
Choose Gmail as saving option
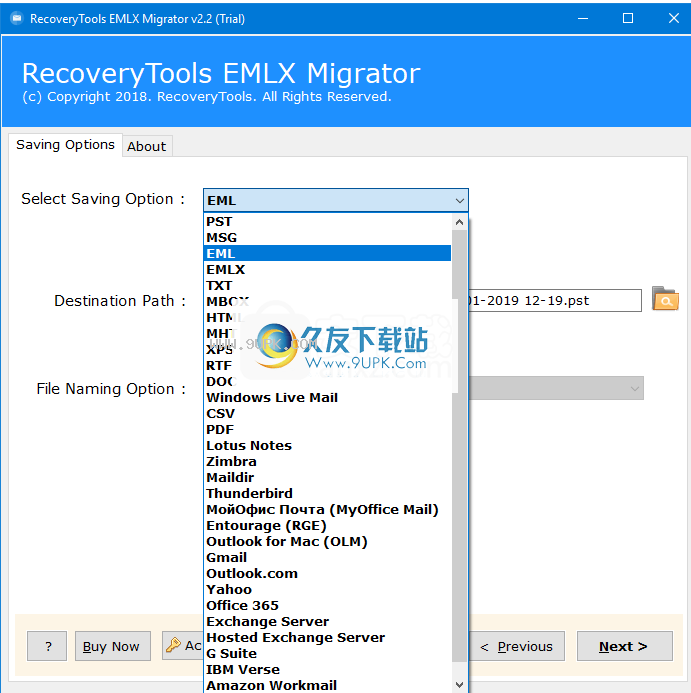point(328,557)
